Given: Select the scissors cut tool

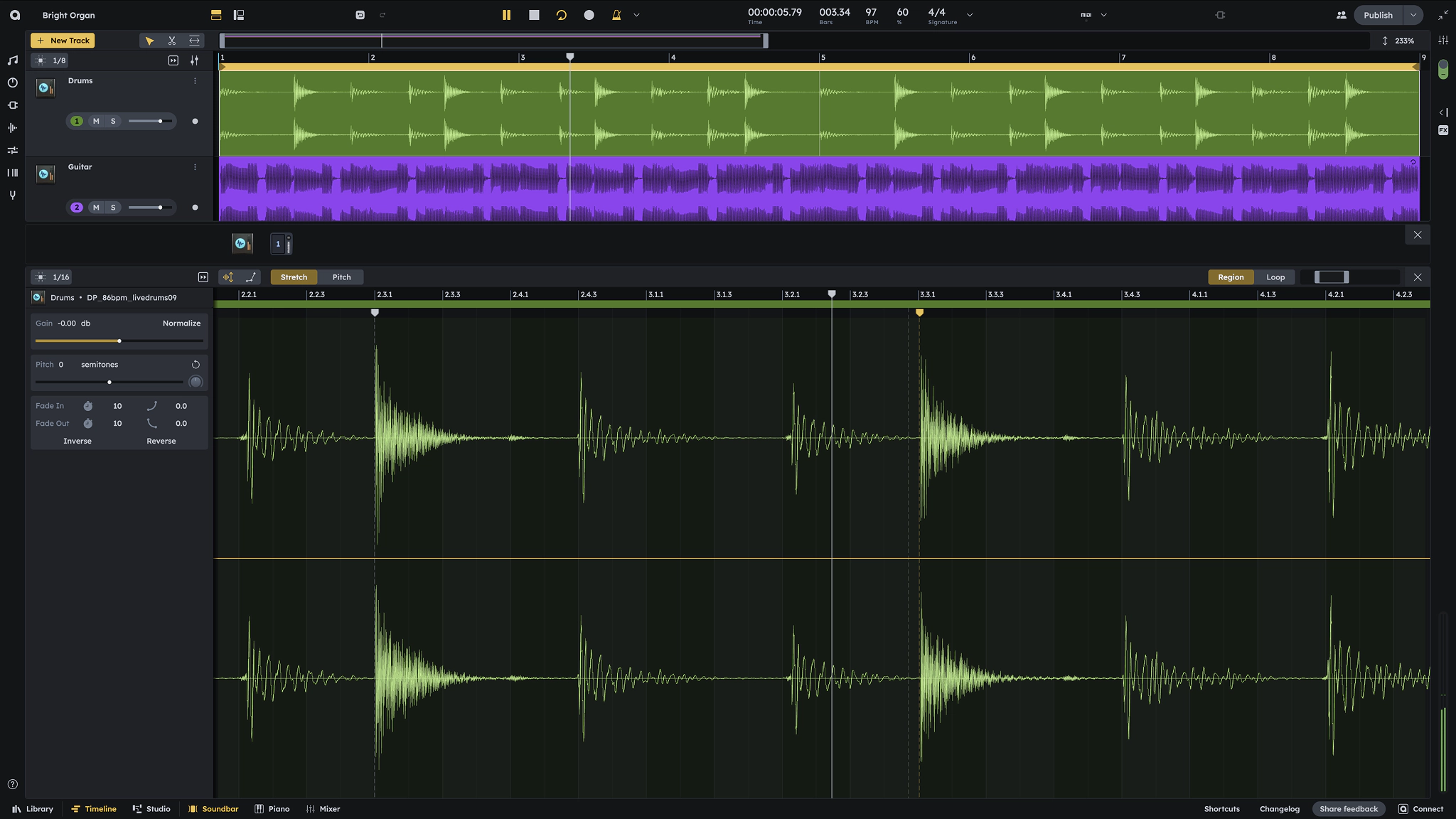Looking at the screenshot, I should pos(171,41).
